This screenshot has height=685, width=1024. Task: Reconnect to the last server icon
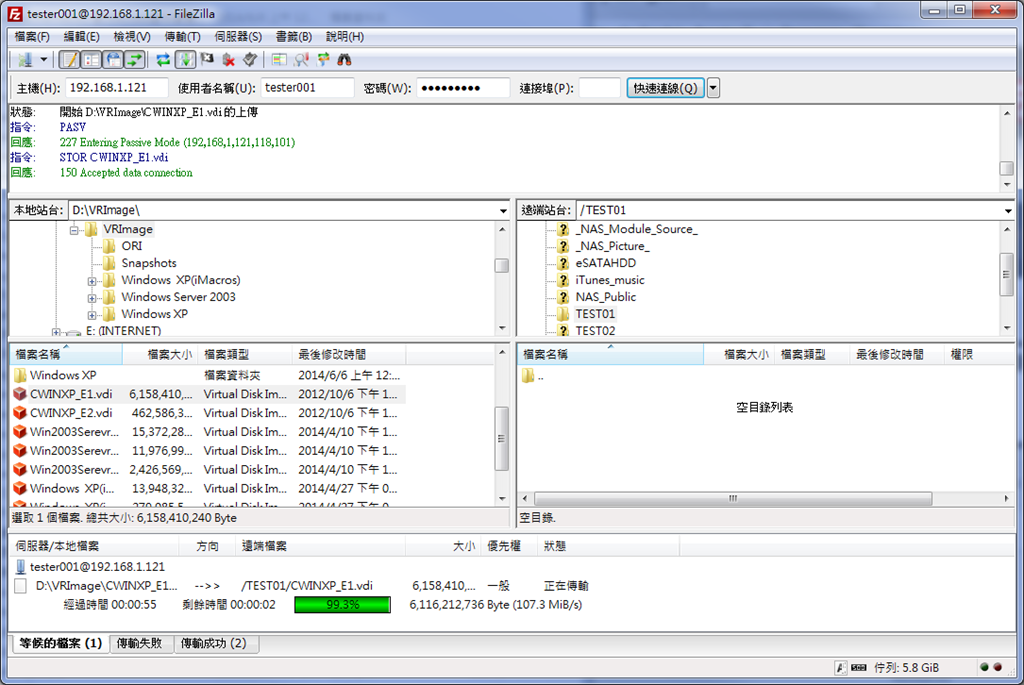[250, 60]
